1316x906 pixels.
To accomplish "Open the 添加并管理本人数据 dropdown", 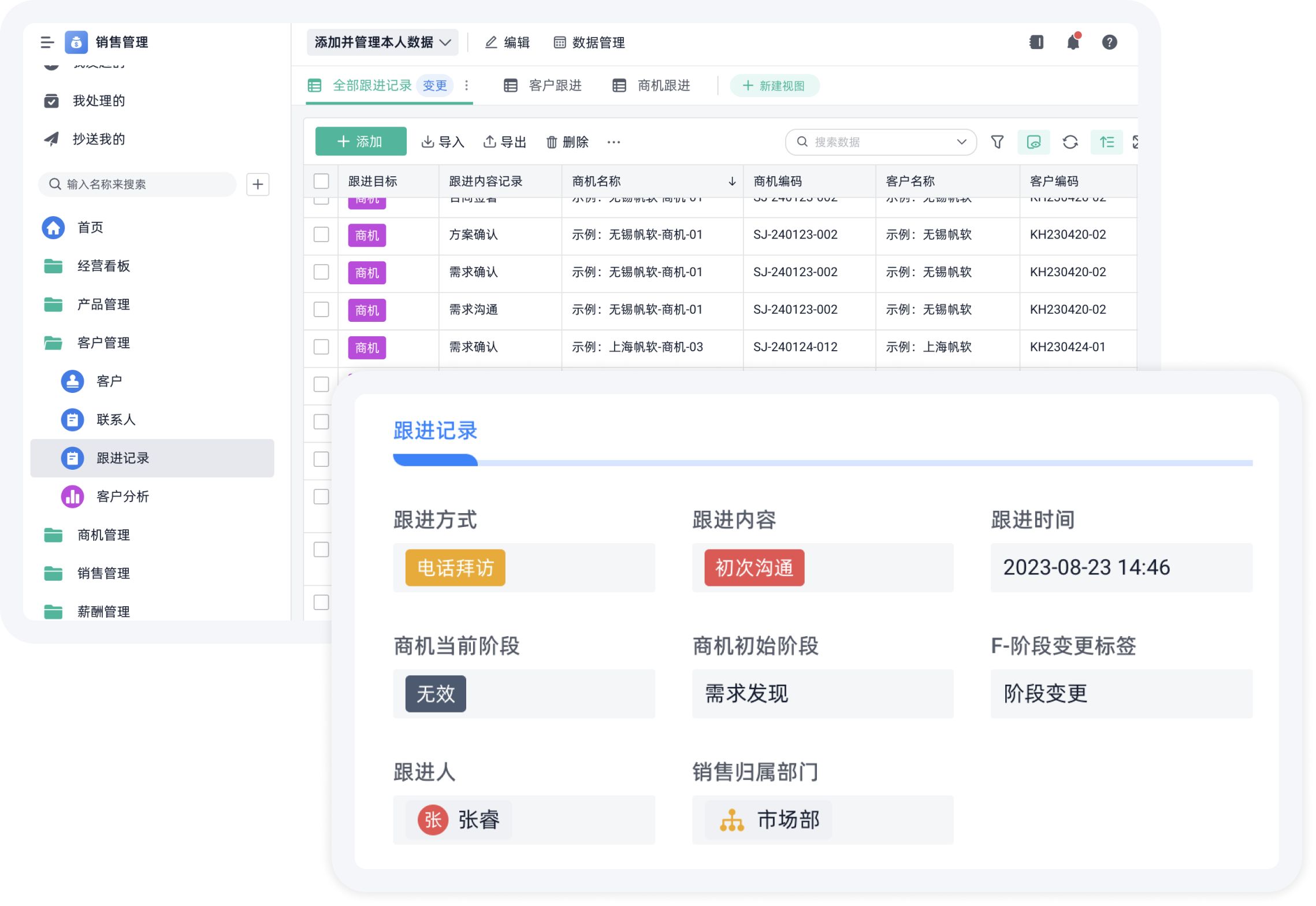I will point(382,42).
